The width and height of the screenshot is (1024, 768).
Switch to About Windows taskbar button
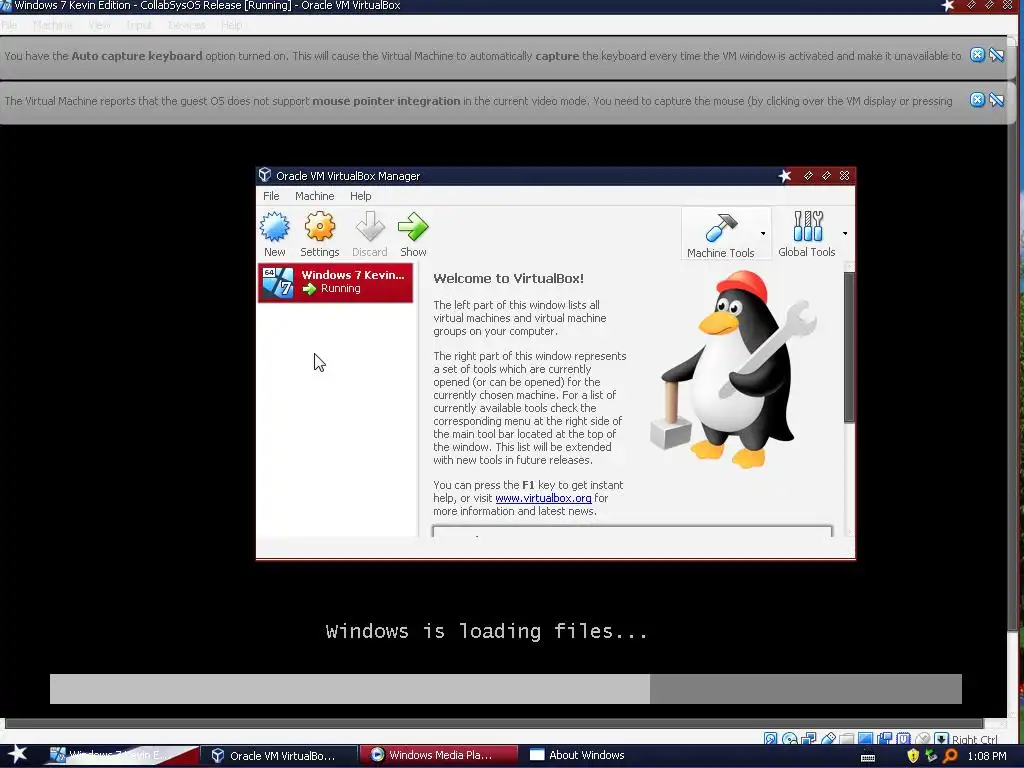577,756
